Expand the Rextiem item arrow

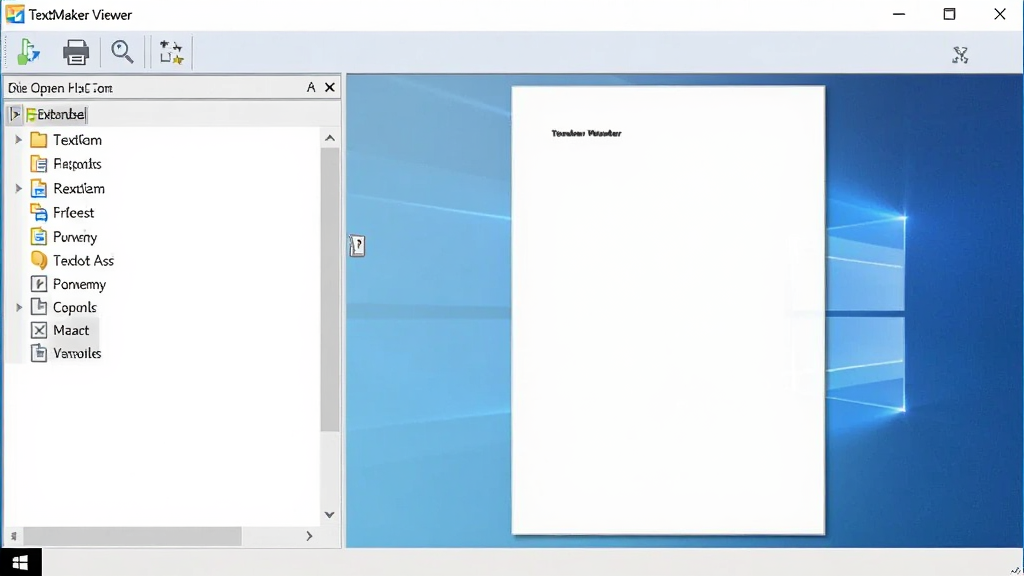(x=19, y=189)
